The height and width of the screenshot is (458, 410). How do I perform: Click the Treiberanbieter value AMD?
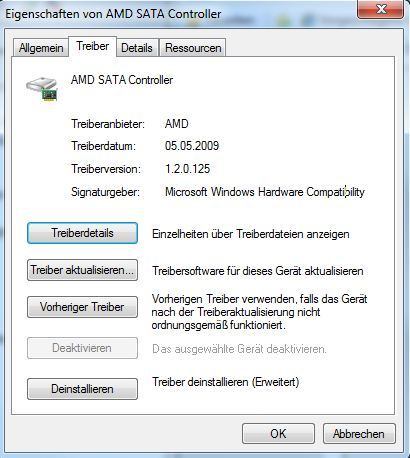177,124
